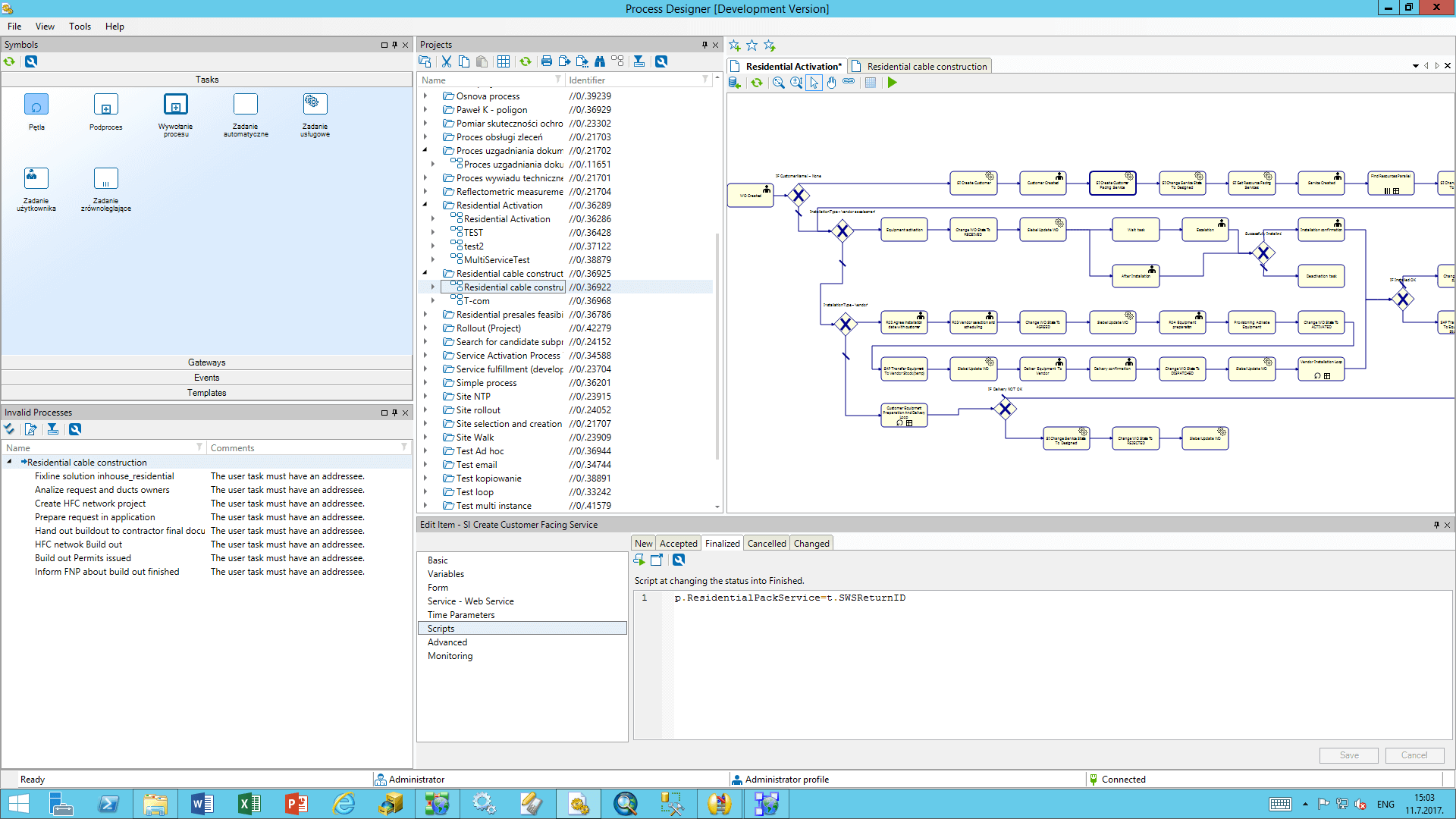Toggle the hand pan mode
1456x819 pixels.
[x=831, y=83]
